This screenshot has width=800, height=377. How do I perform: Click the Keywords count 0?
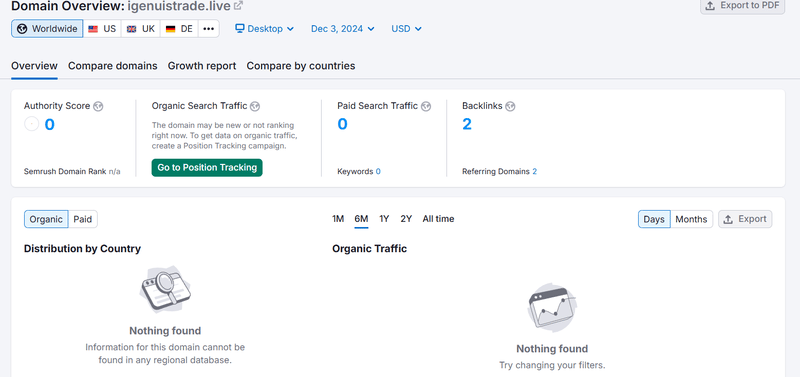(378, 171)
